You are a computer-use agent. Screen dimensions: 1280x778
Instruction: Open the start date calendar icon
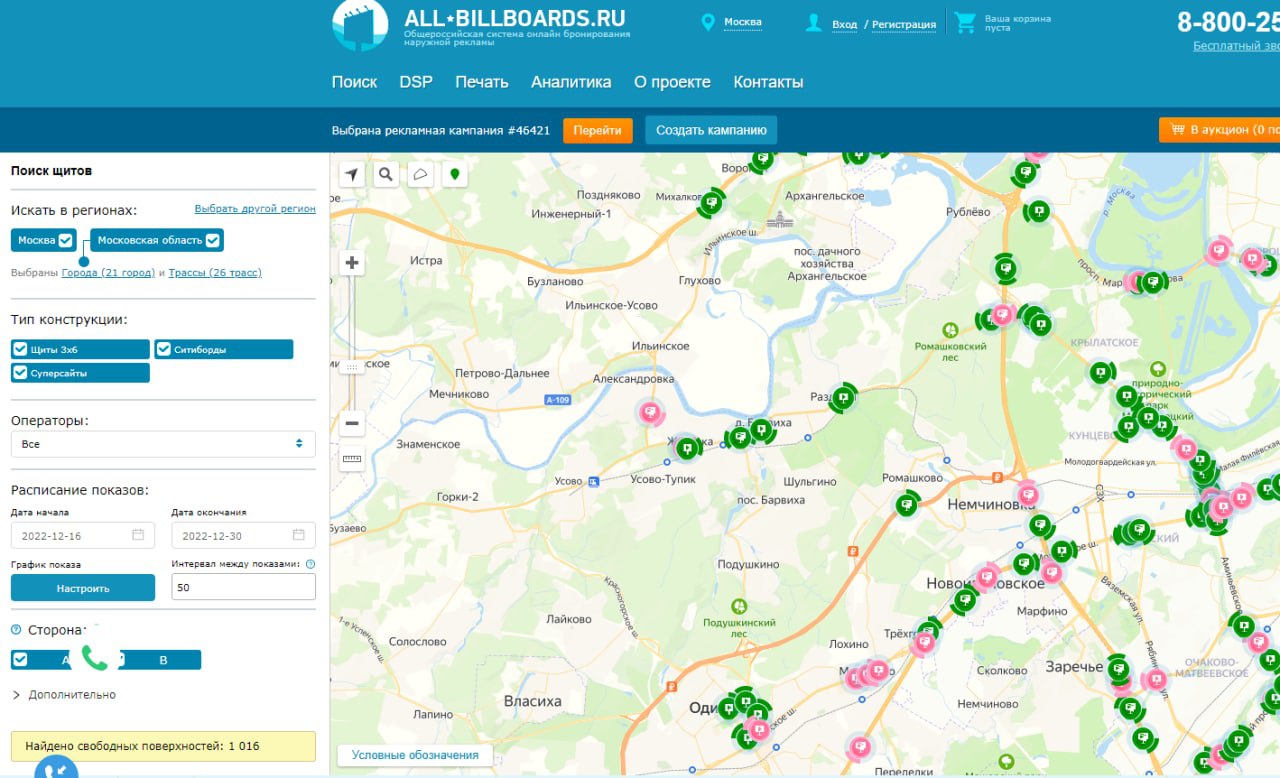[138, 535]
